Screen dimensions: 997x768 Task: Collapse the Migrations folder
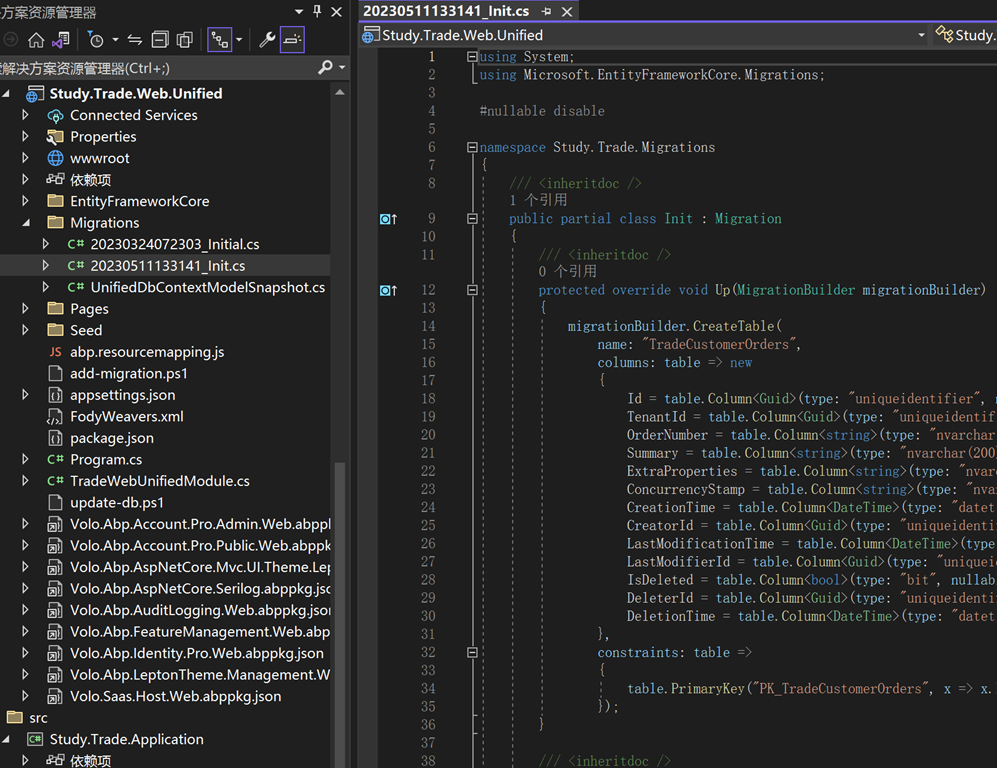pyautogui.click(x=26, y=223)
